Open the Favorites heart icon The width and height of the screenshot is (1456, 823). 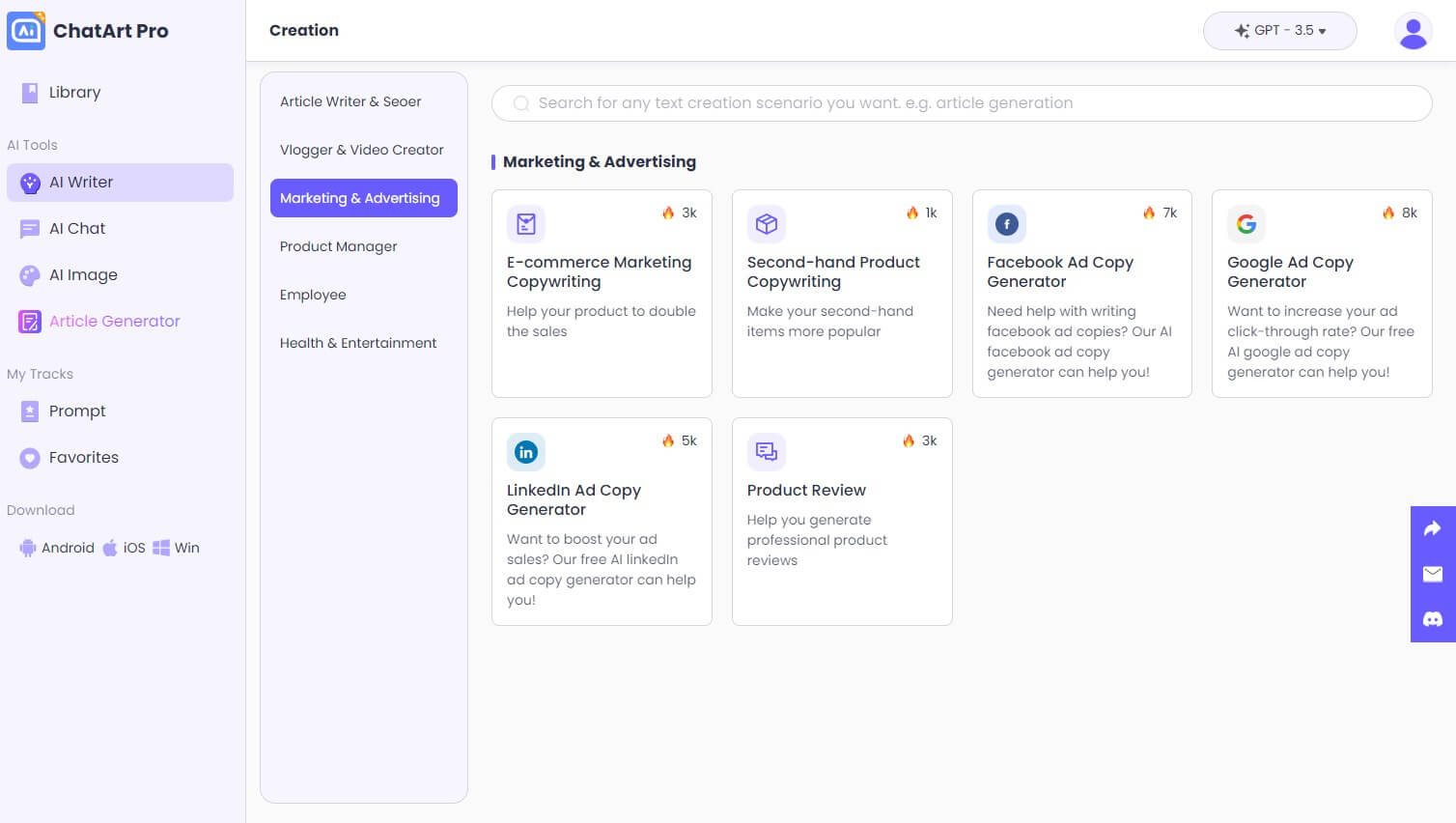pos(30,458)
